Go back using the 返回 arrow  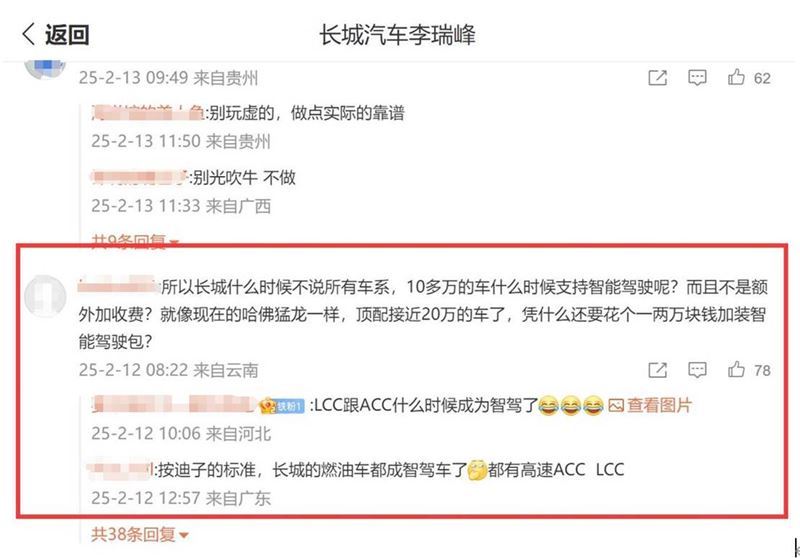pos(29,35)
